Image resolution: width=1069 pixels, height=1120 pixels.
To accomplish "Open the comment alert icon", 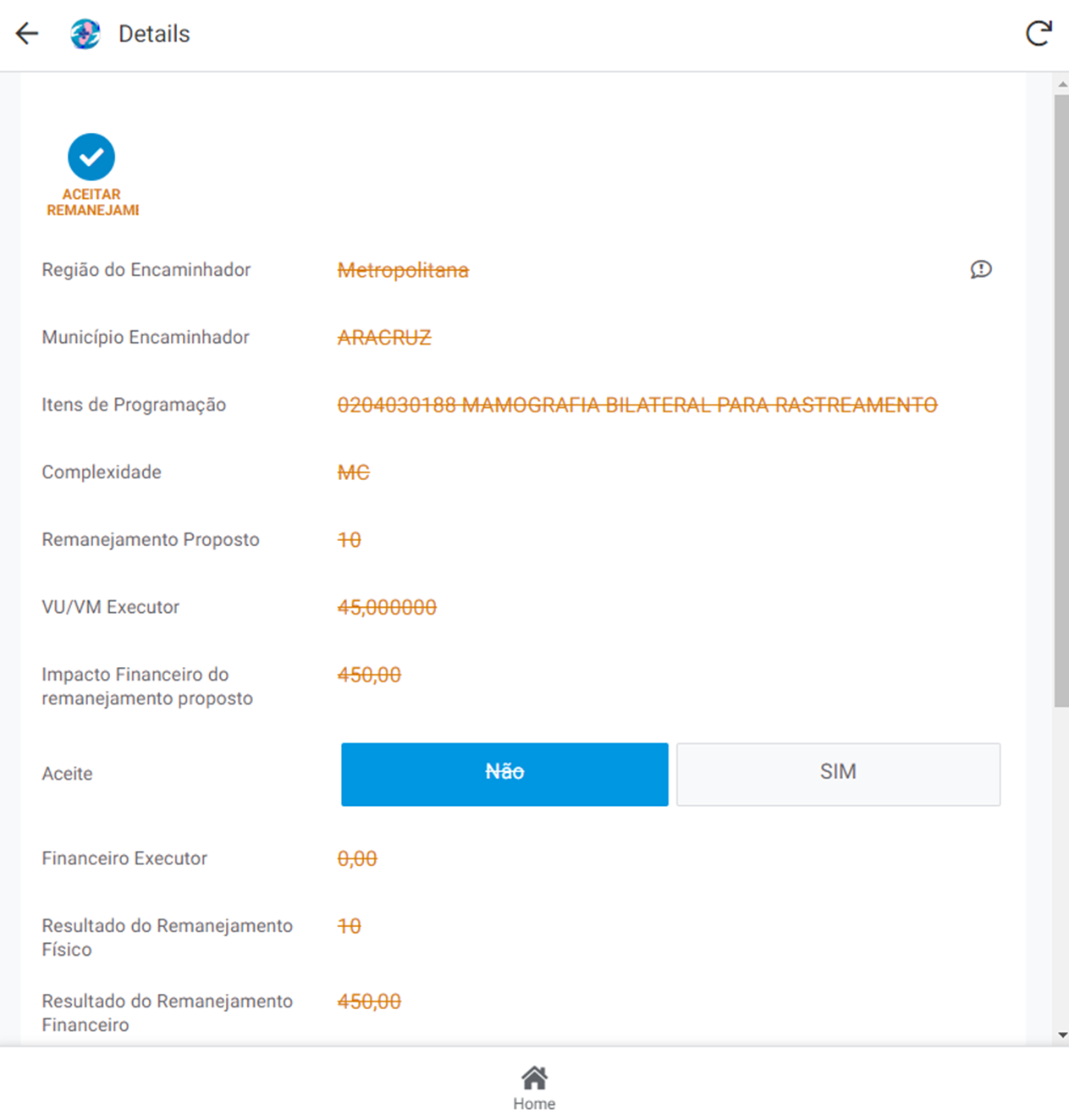I will point(981,269).
